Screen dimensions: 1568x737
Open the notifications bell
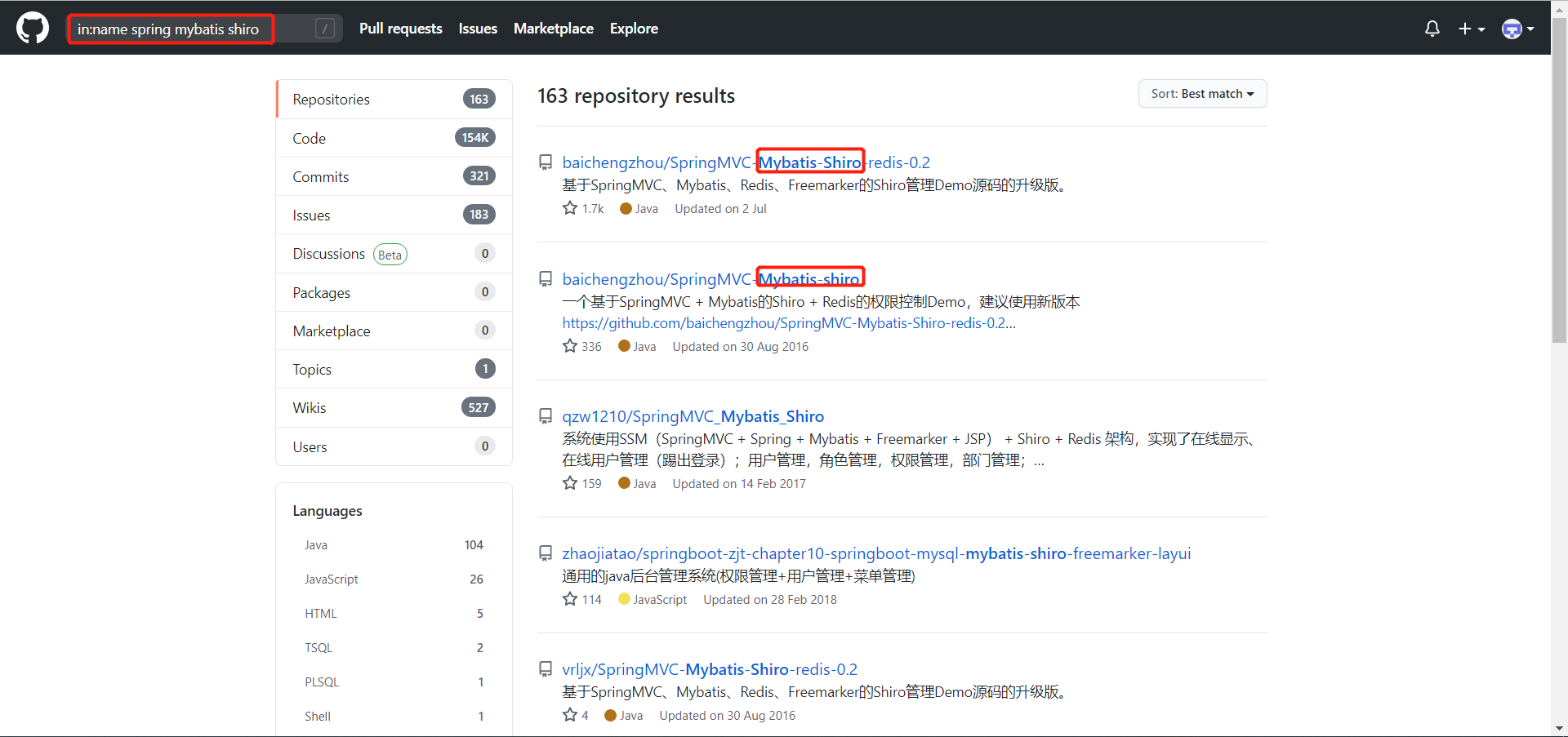(1432, 29)
